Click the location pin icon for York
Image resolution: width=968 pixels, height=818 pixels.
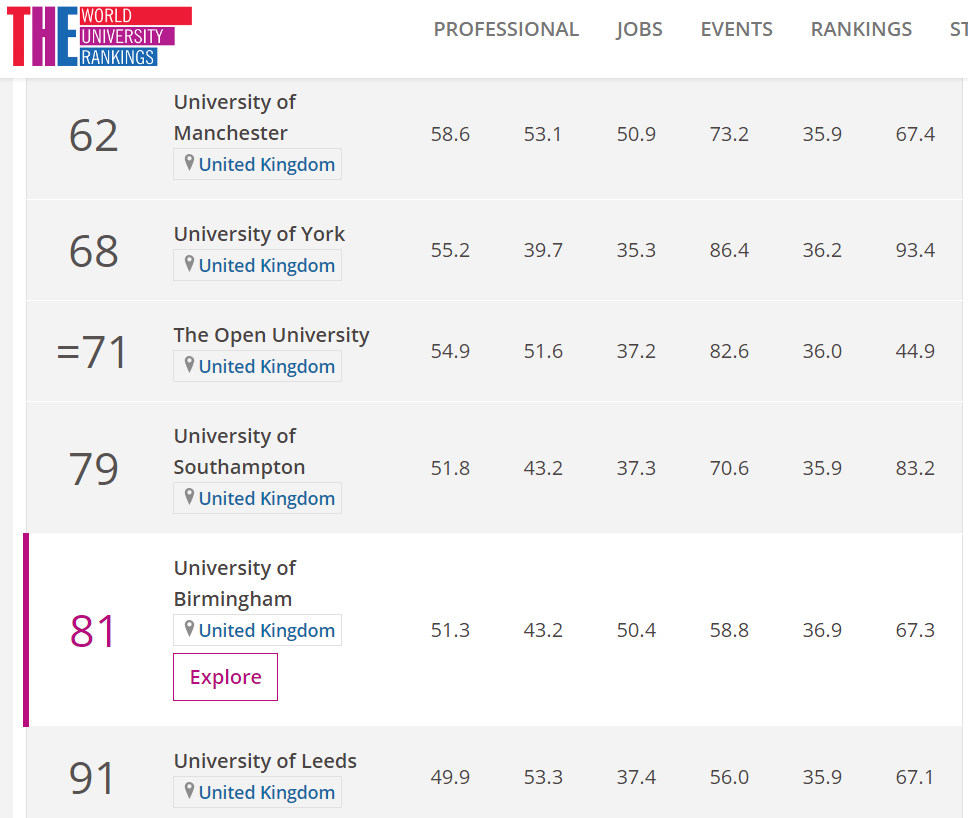(190, 264)
